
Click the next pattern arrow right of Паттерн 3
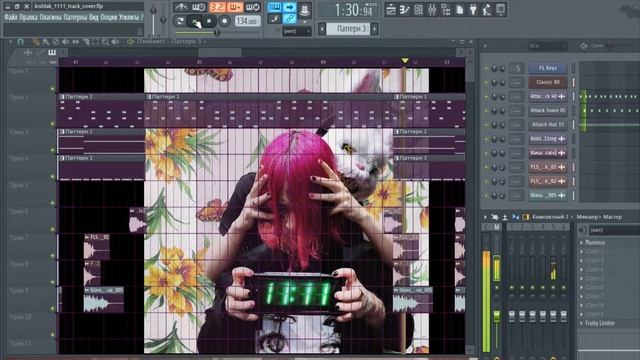[x=374, y=29]
